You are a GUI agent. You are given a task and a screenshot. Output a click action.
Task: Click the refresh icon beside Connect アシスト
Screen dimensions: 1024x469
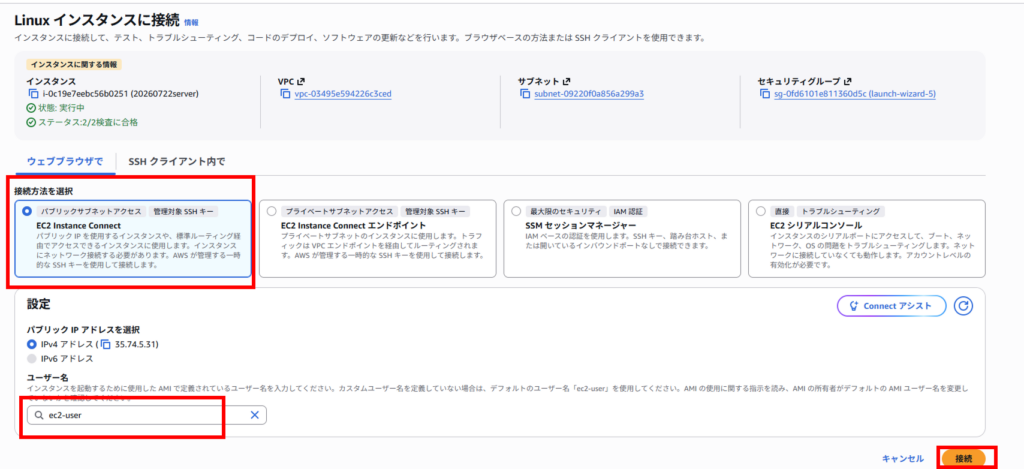[963, 306]
